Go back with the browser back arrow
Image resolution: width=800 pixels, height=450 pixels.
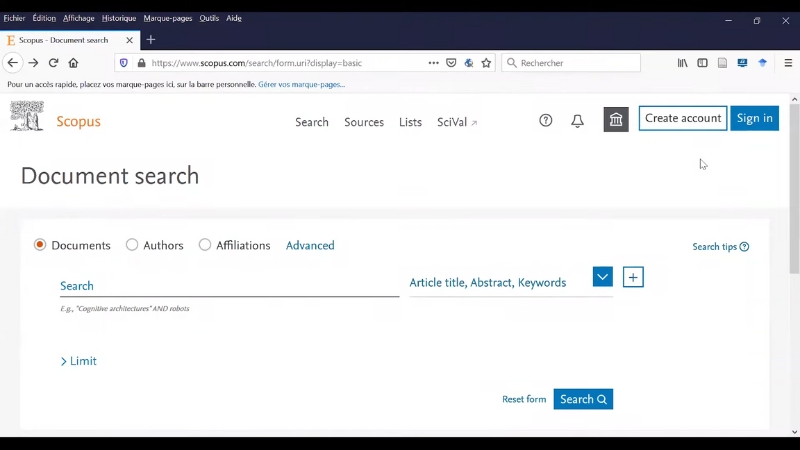pyautogui.click(x=13, y=63)
